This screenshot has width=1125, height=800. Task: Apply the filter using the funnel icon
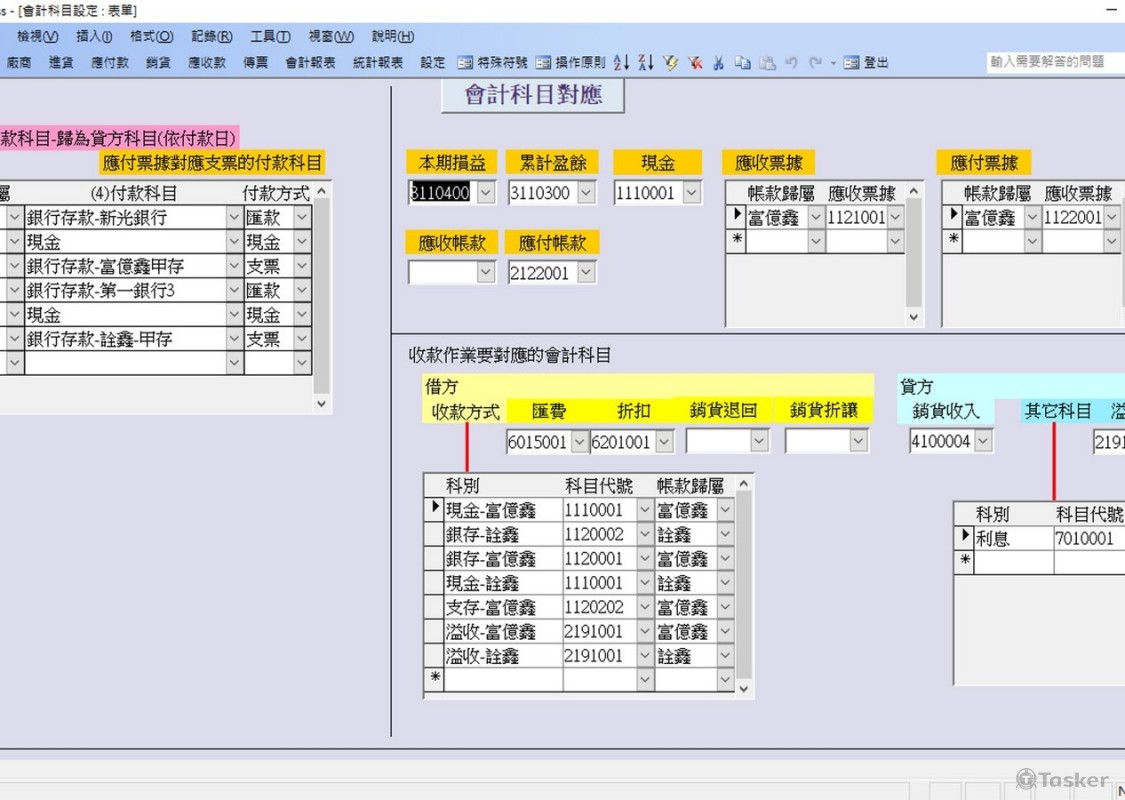click(668, 62)
